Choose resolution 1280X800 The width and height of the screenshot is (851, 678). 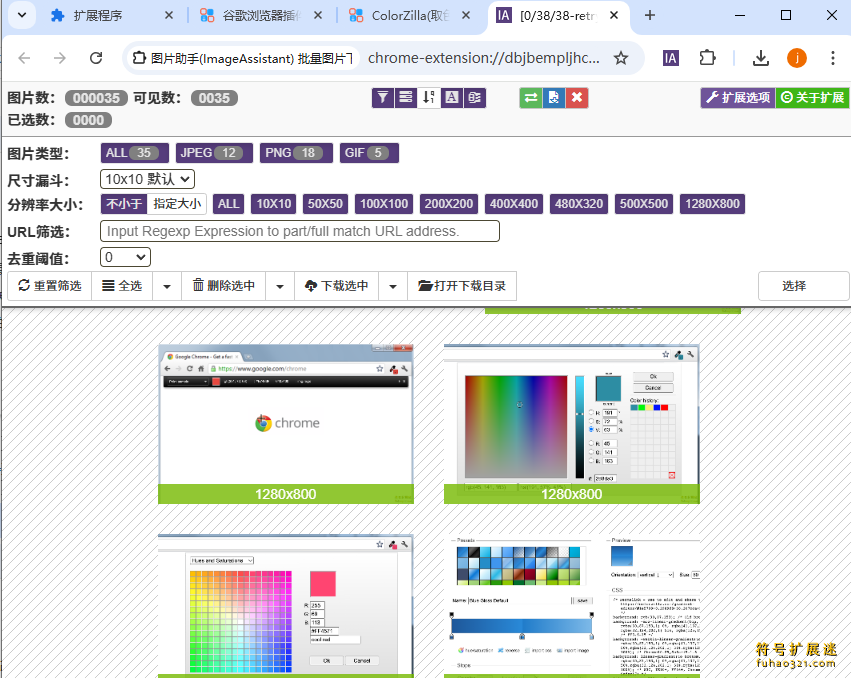coord(712,204)
